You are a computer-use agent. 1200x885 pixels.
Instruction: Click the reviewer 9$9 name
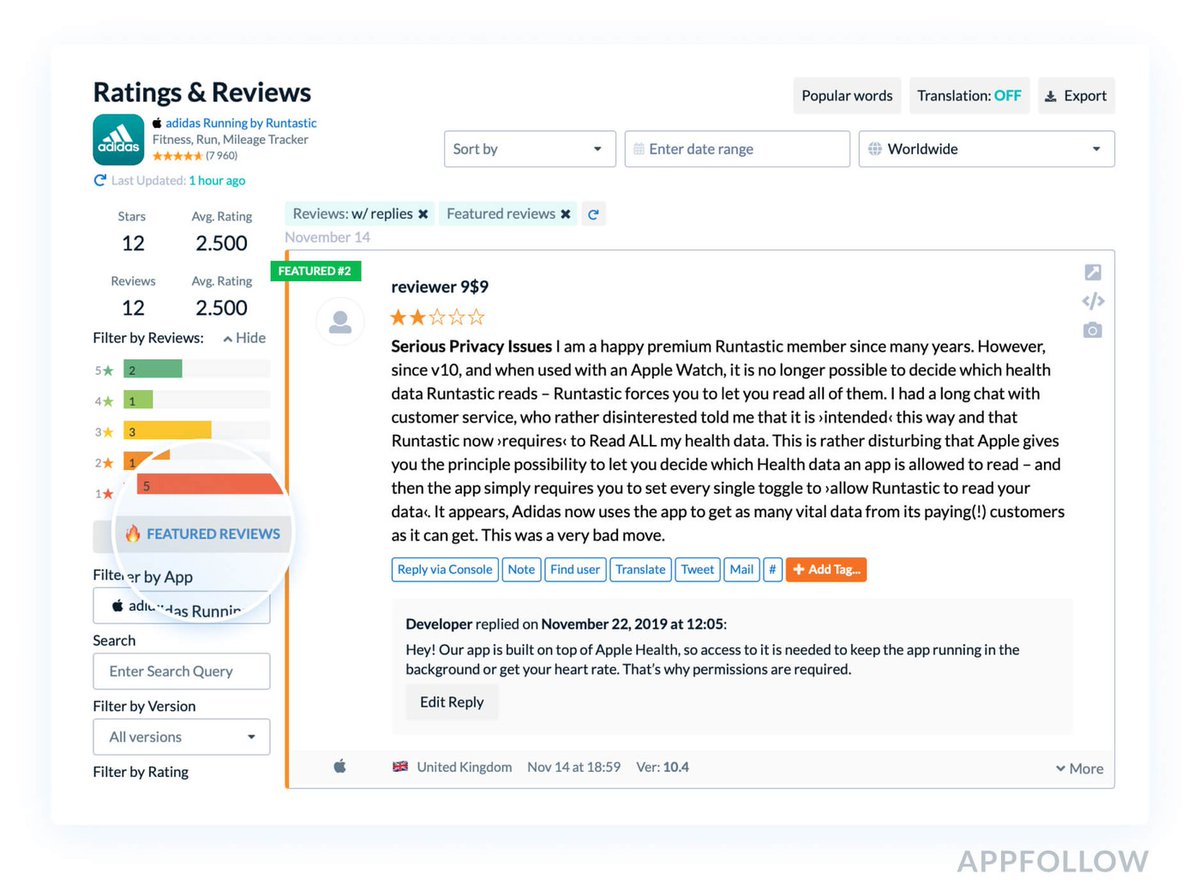pyautogui.click(x=440, y=287)
